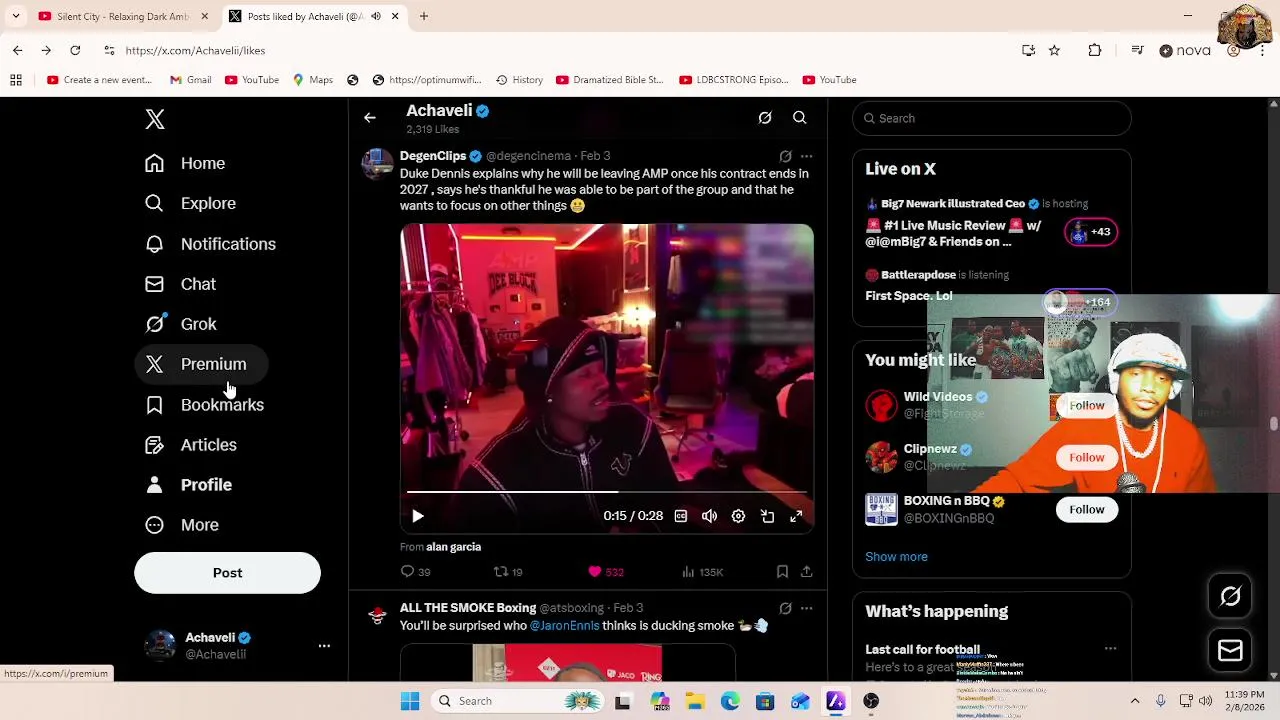Open video settings gear

(x=738, y=516)
